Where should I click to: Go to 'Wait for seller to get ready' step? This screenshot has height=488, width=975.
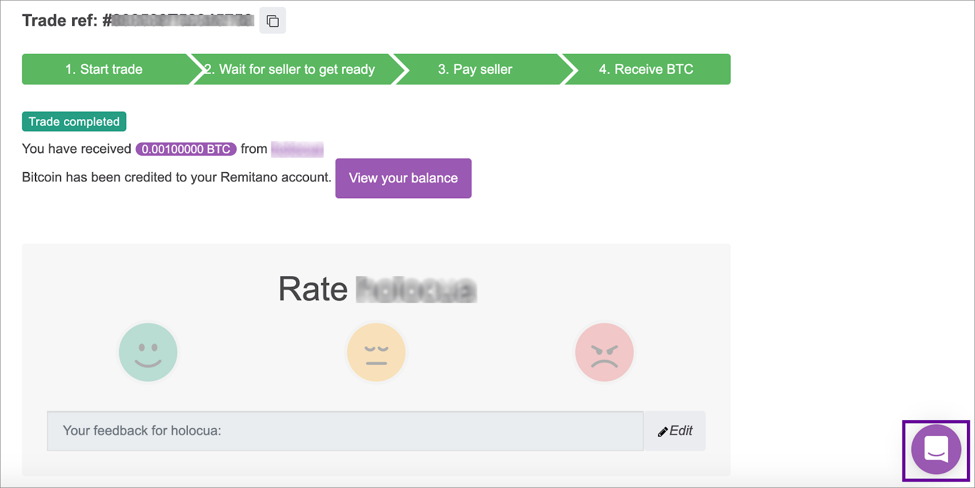tap(292, 69)
